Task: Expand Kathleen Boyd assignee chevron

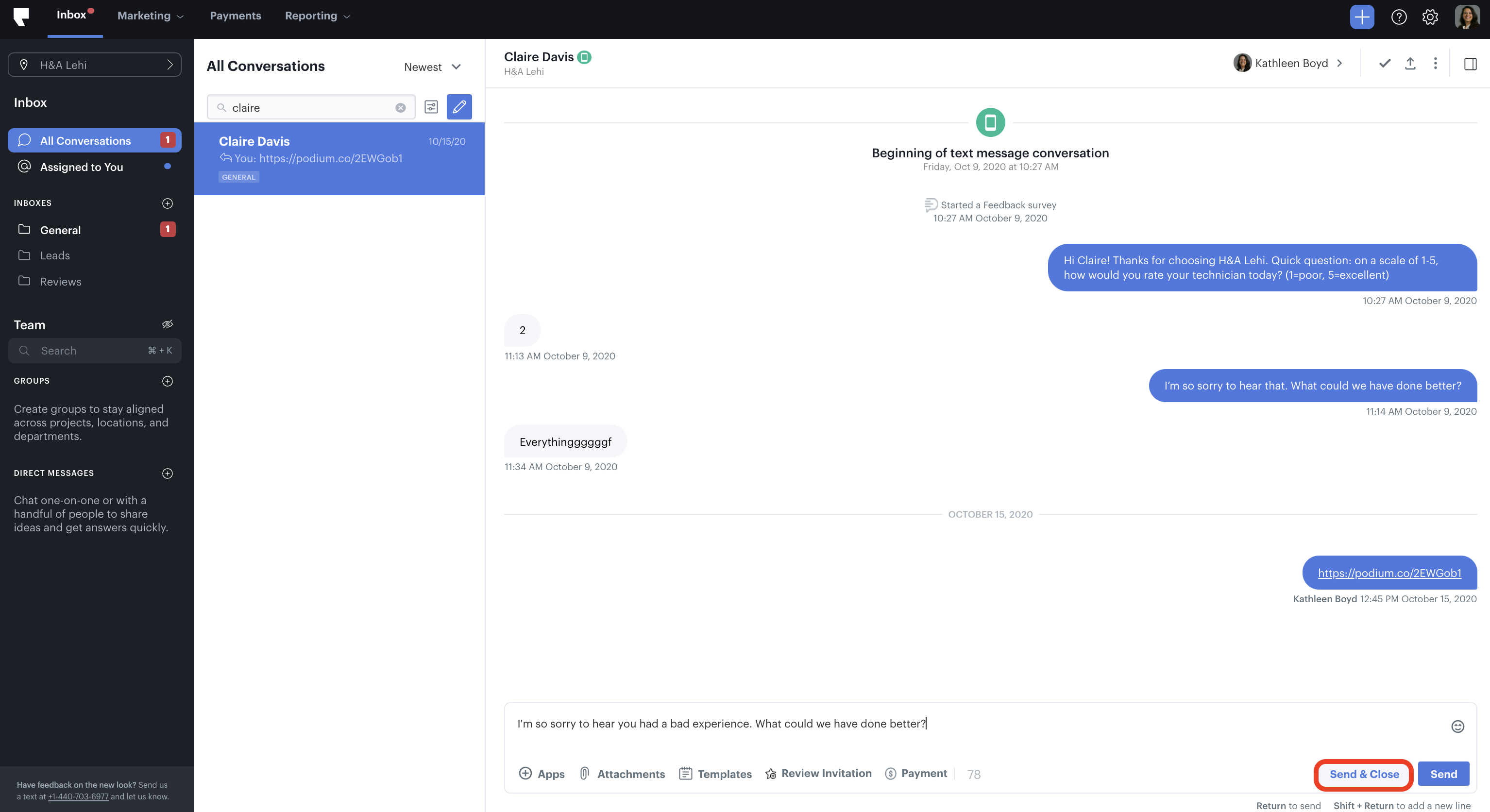Action: pyautogui.click(x=1339, y=64)
